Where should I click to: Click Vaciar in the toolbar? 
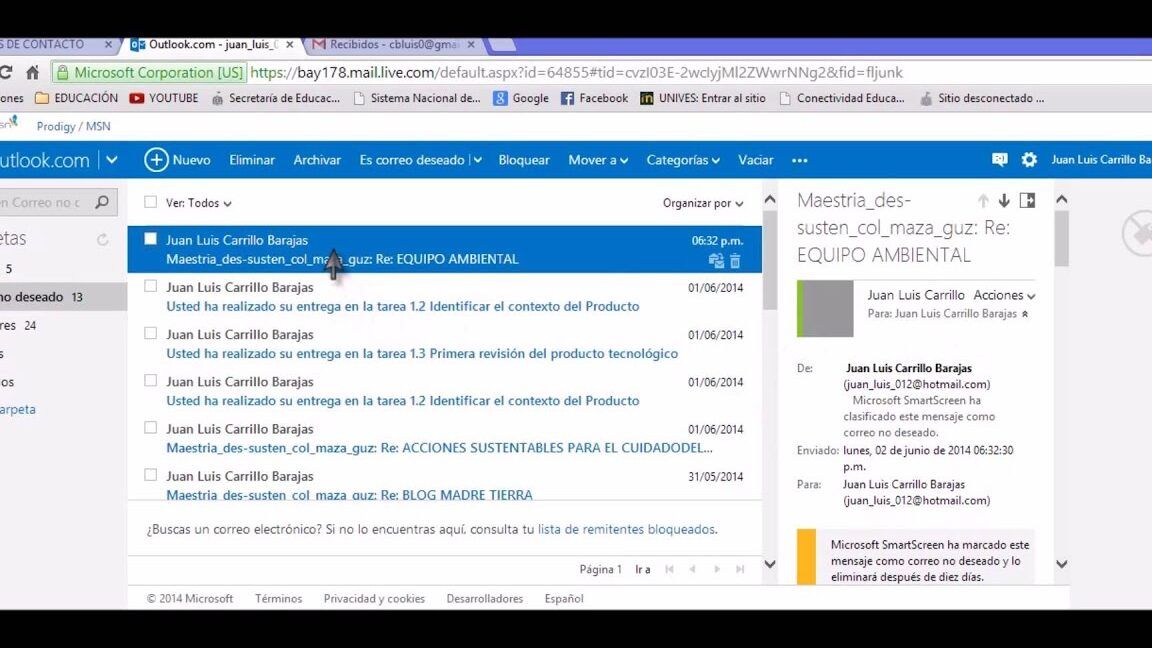pos(755,160)
